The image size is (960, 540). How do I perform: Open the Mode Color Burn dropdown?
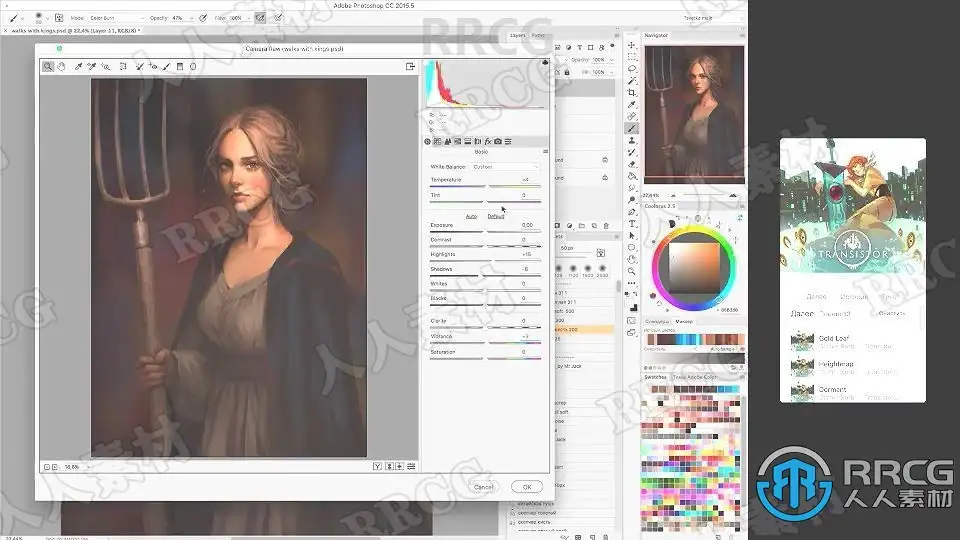pyautogui.click(x=116, y=18)
